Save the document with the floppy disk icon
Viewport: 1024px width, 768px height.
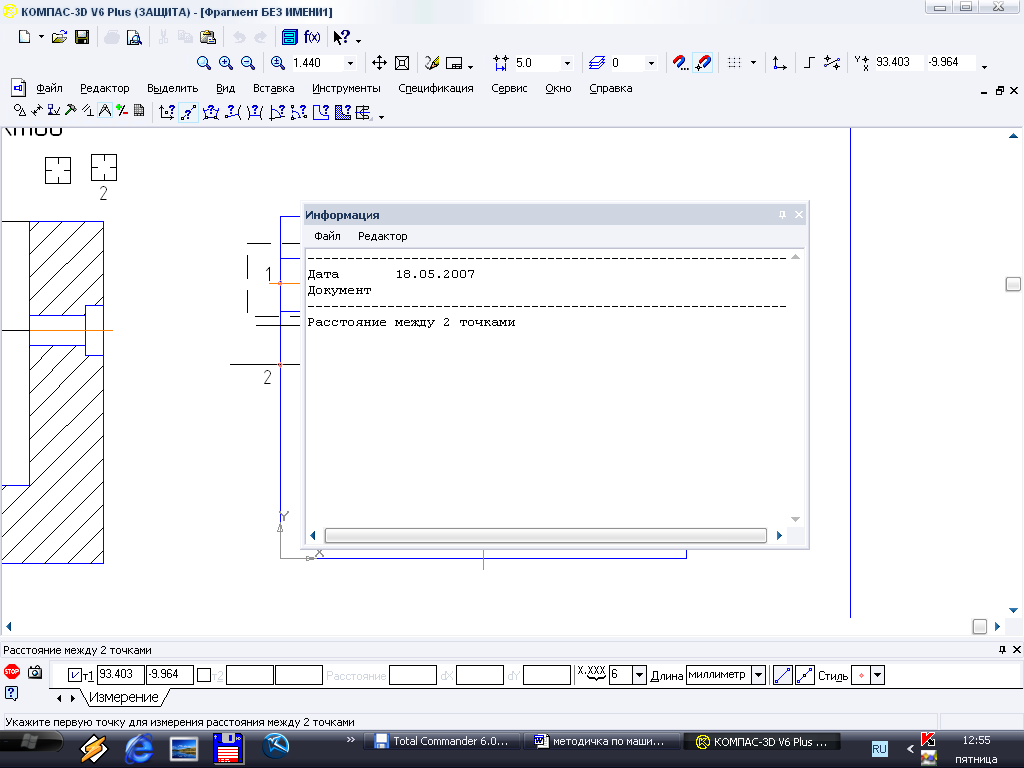pyautogui.click(x=82, y=37)
